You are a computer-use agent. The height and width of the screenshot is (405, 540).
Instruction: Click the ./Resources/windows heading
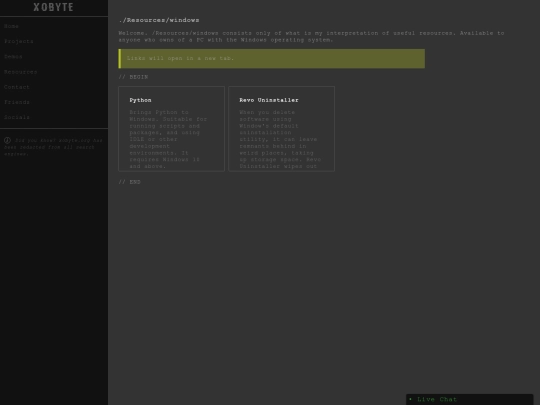click(159, 20)
